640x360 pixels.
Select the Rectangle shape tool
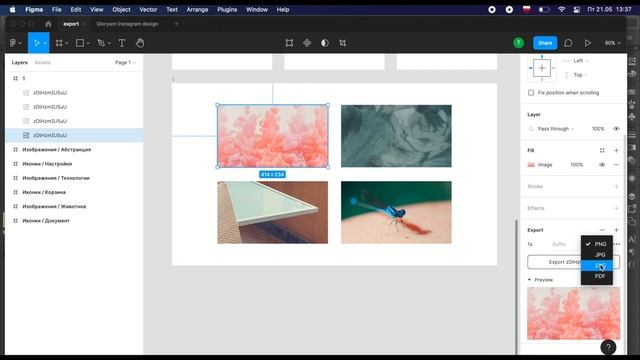(80, 43)
